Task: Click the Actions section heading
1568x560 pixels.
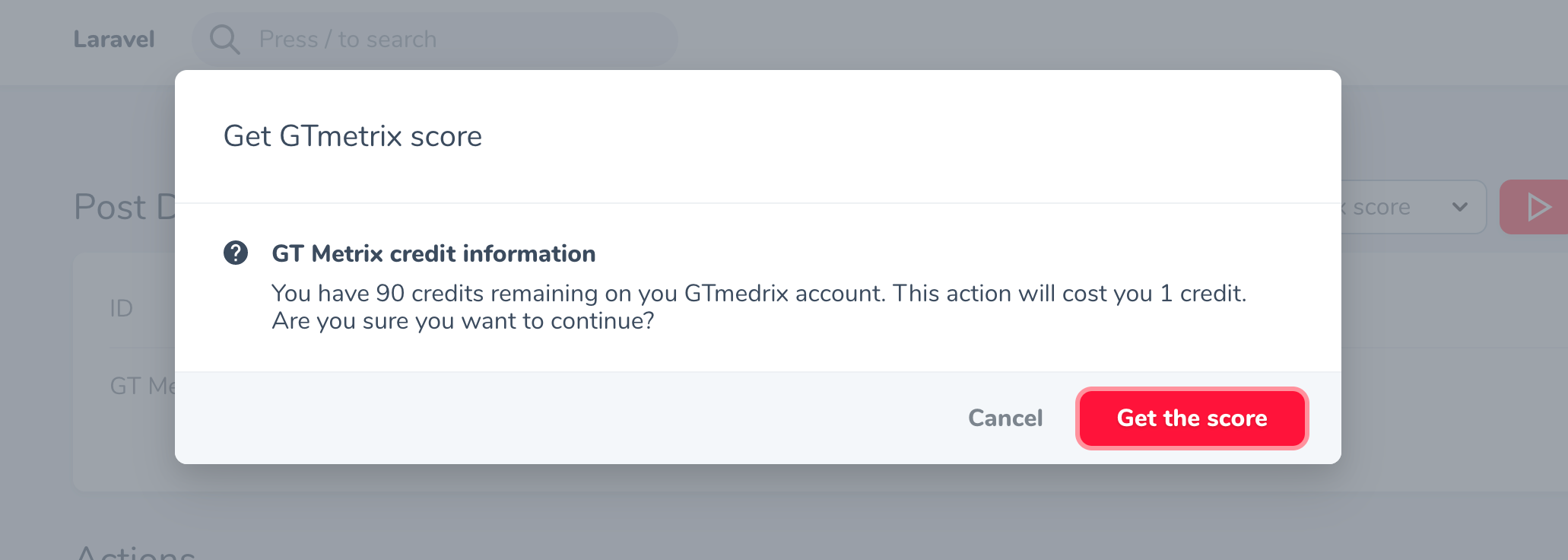Action: click(135, 552)
